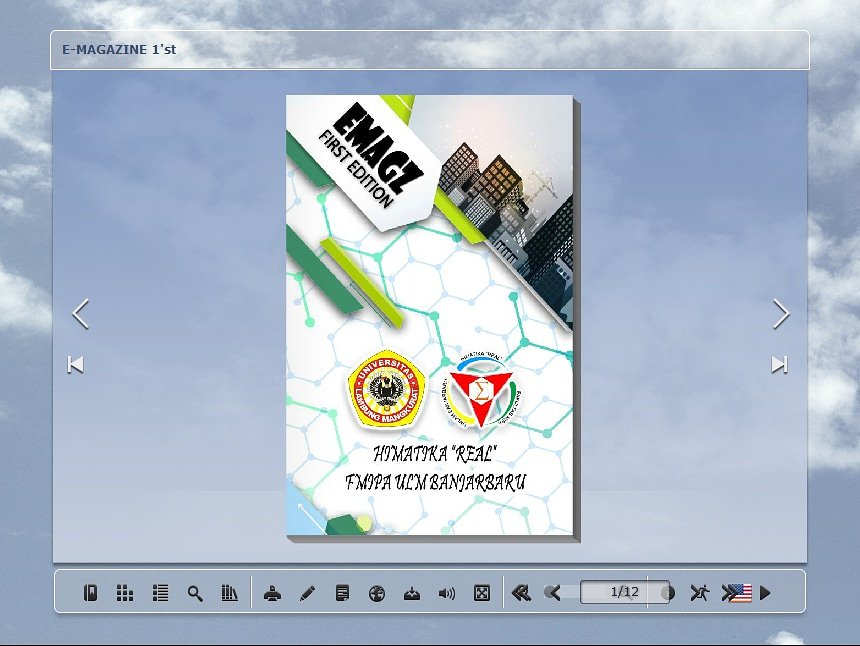Click the running figure exit icon
Image resolution: width=860 pixels, height=646 pixels.
click(700, 593)
